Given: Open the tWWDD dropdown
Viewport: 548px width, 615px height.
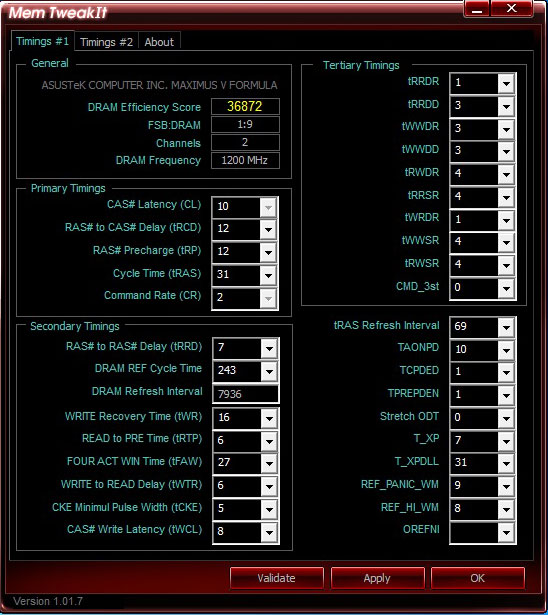Looking at the screenshot, I should [x=506, y=151].
